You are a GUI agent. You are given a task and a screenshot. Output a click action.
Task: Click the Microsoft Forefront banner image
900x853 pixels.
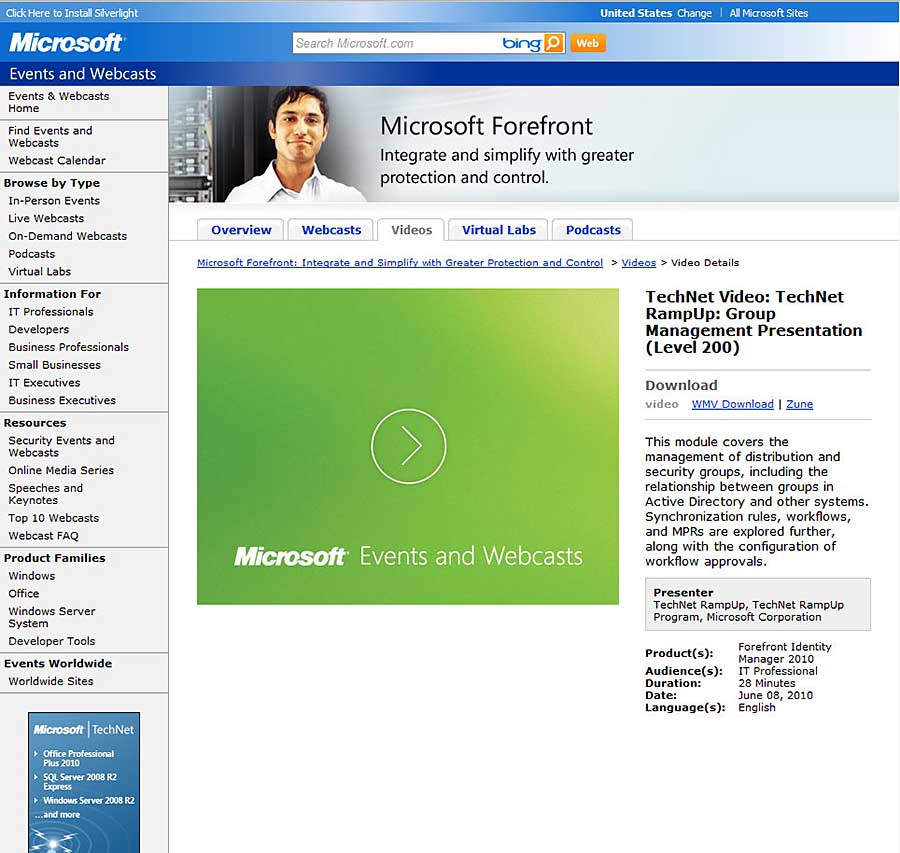[534, 144]
